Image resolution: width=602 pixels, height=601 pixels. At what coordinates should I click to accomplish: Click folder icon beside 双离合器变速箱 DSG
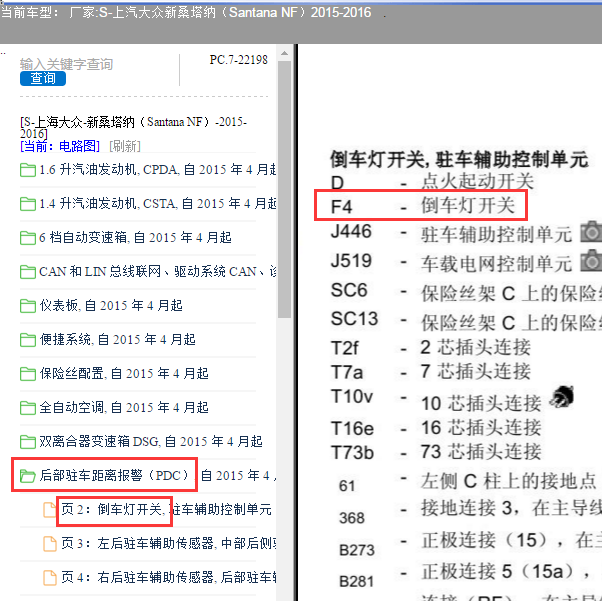pyautogui.click(x=28, y=442)
